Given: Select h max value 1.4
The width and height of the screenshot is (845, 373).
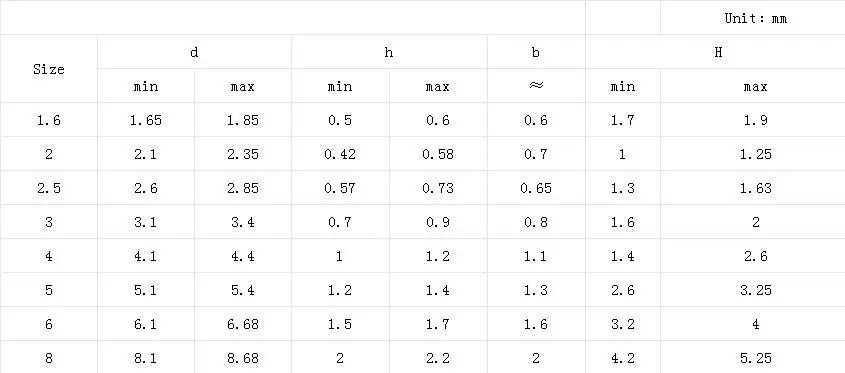Looking at the screenshot, I should pos(438,289).
